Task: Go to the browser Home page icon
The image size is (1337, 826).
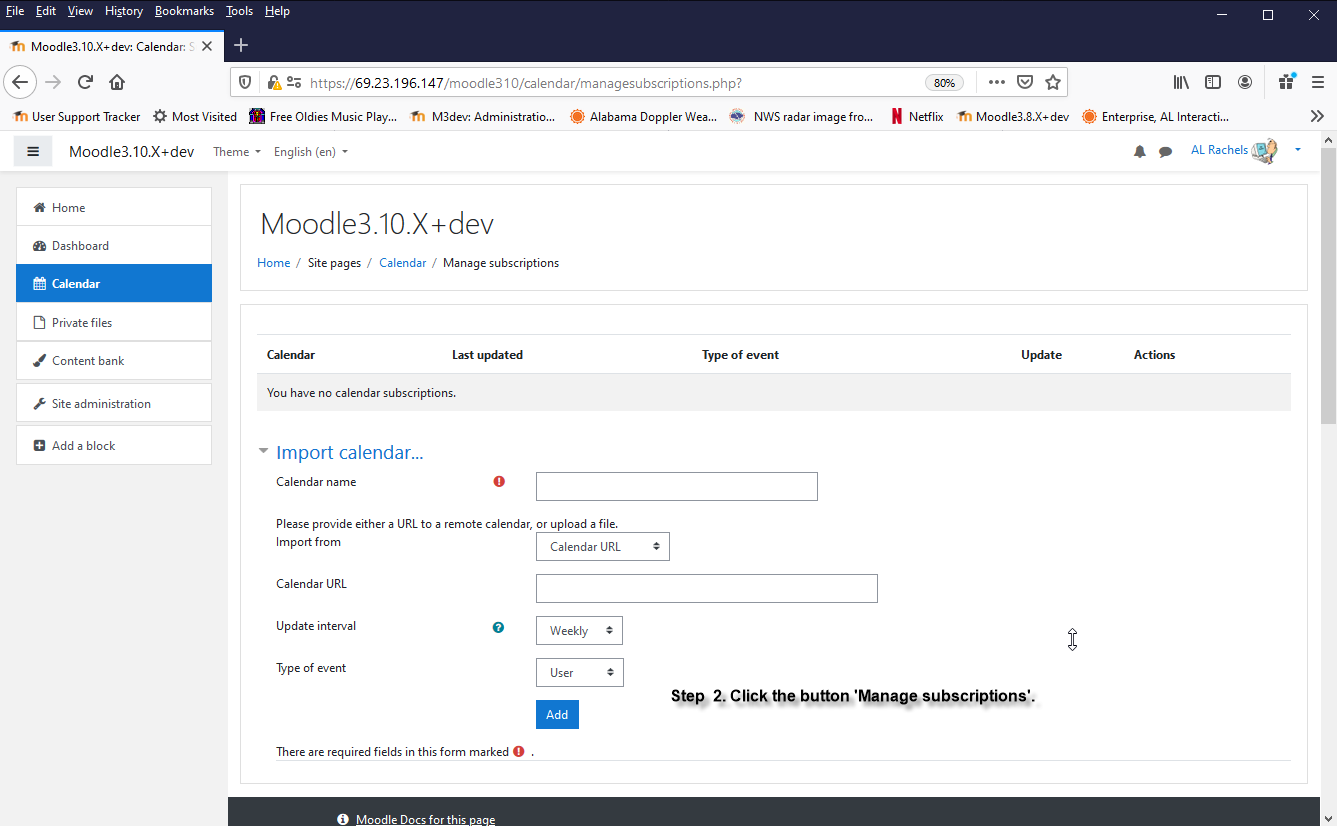Action: point(117,82)
